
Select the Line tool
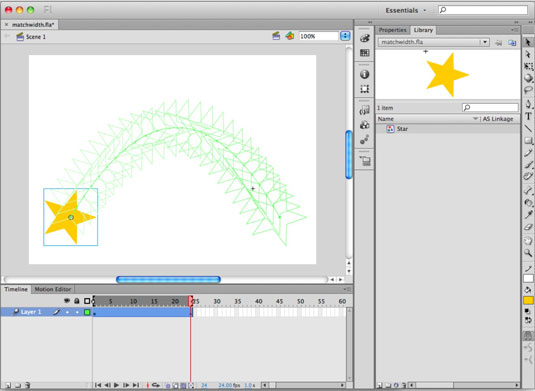pos(528,128)
